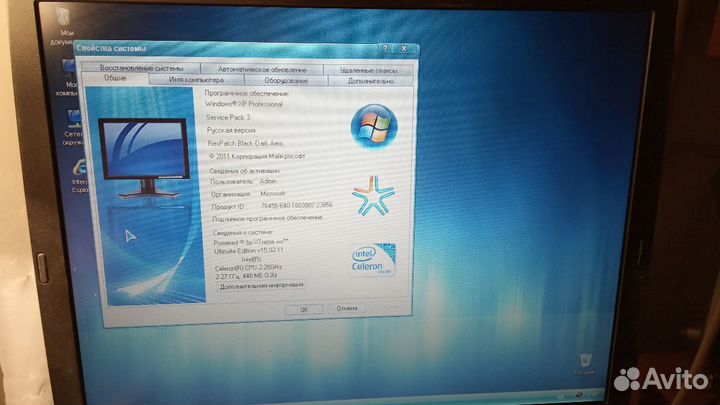Open the Дополнительно tab
The height and width of the screenshot is (405, 720).
371,81
